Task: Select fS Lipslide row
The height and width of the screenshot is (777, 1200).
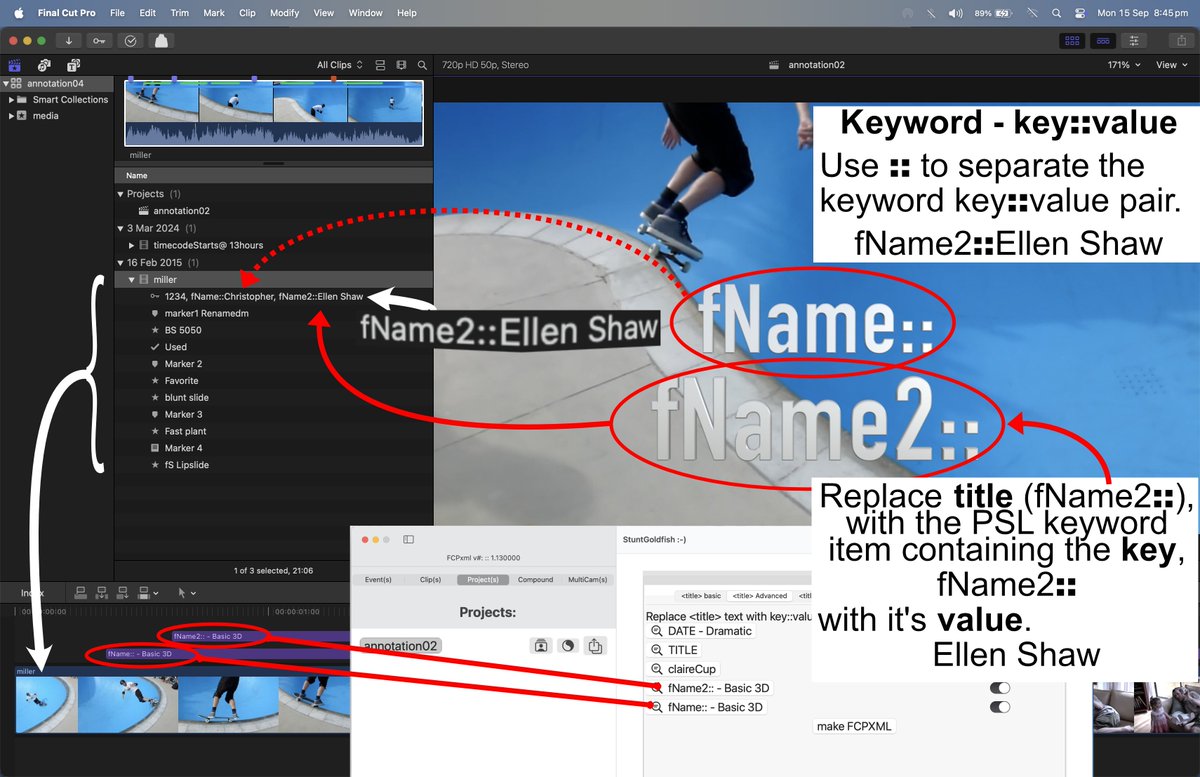Action: (274, 465)
